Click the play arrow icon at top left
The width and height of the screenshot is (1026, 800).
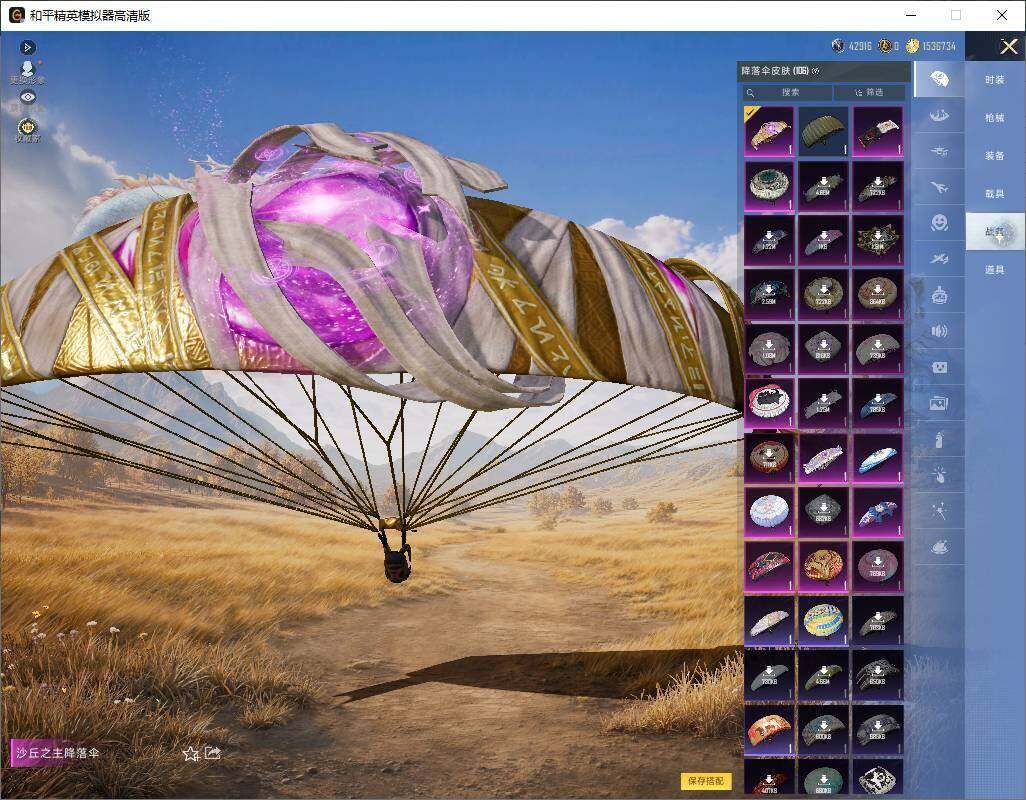pos(27,47)
